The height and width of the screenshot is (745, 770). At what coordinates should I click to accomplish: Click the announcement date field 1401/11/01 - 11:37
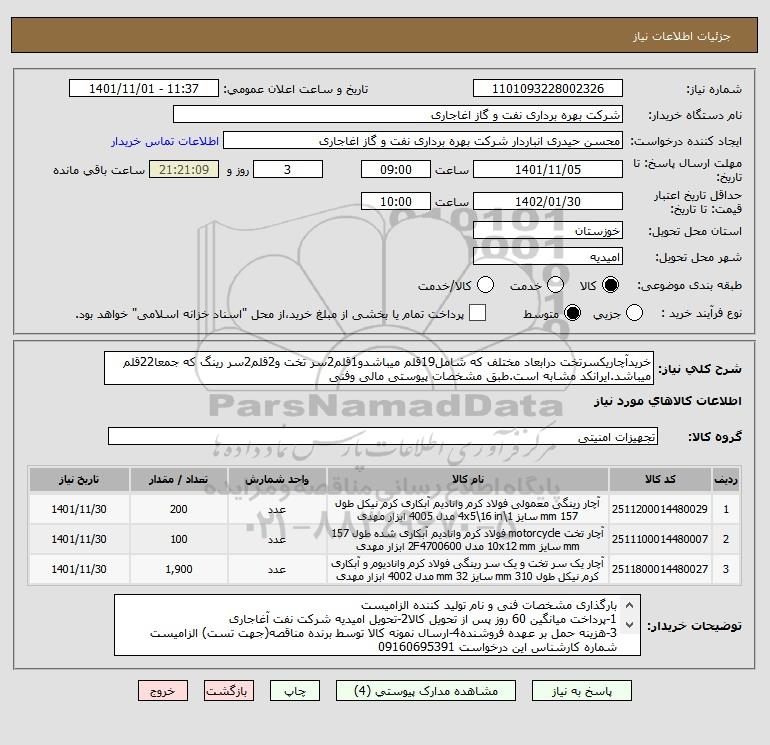[x=144, y=88]
